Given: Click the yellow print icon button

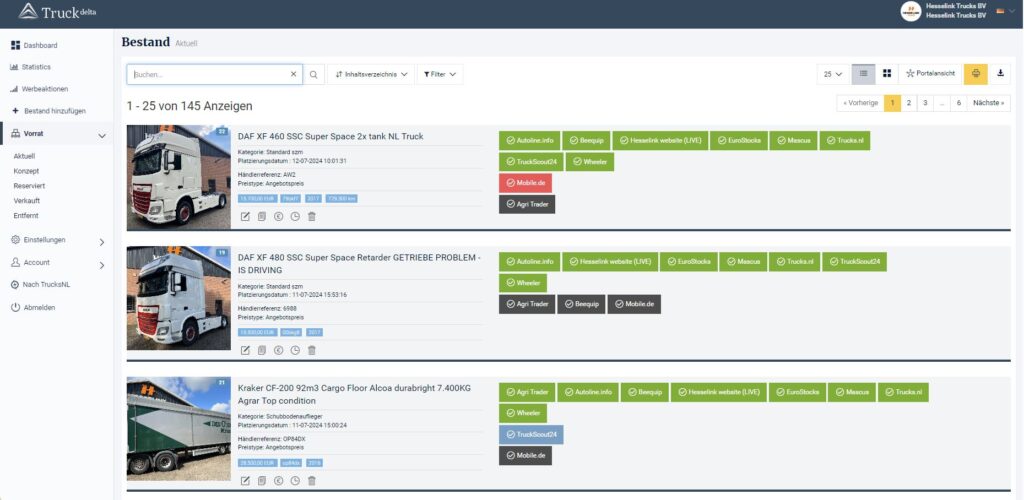Looking at the screenshot, I should click(975, 74).
